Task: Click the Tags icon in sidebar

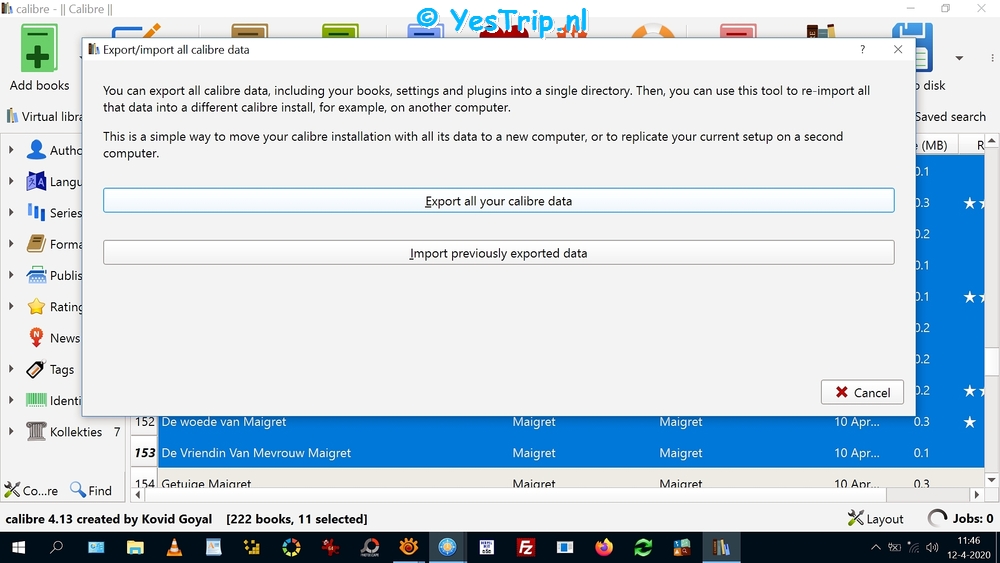Action: pyautogui.click(x=37, y=369)
